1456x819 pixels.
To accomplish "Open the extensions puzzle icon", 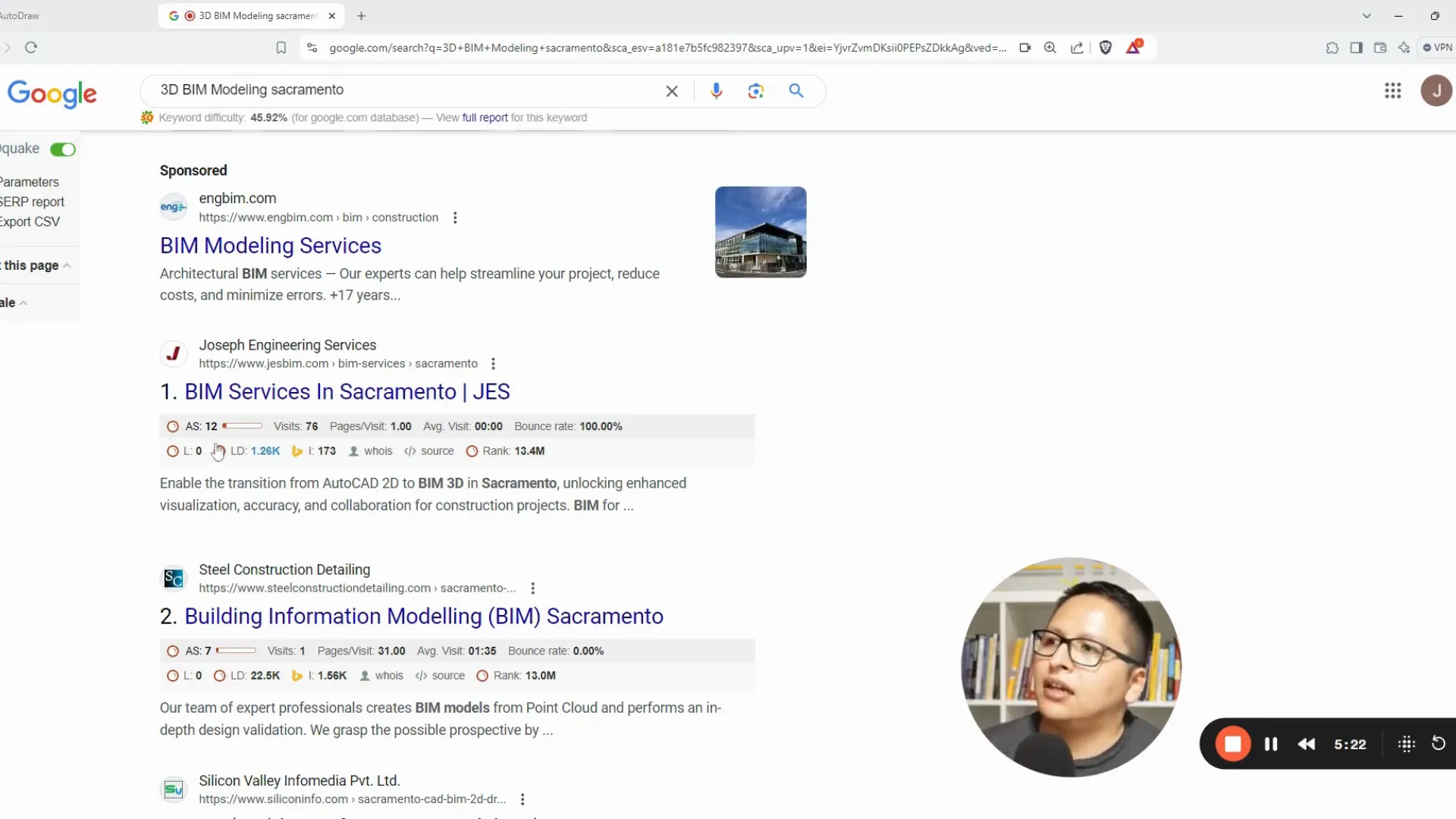I will [1332, 48].
